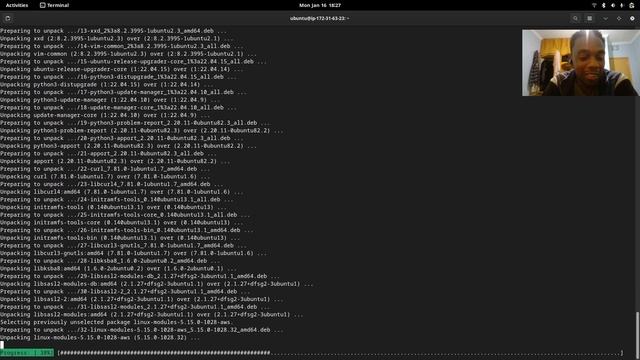Open Wi-Fi network status icon
The height and width of the screenshot is (360, 640).
tap(594, 5)
